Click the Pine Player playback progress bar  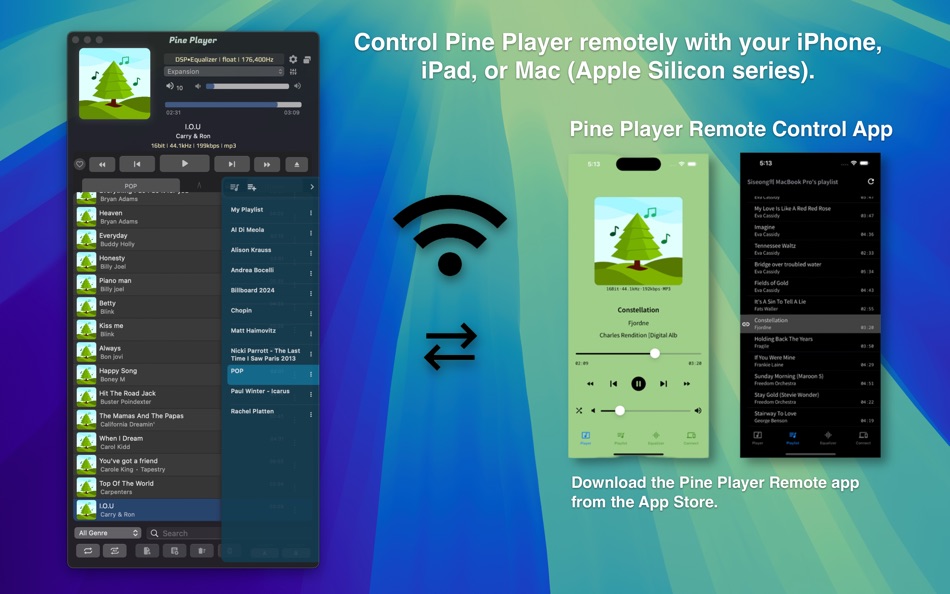click(233, 105)
